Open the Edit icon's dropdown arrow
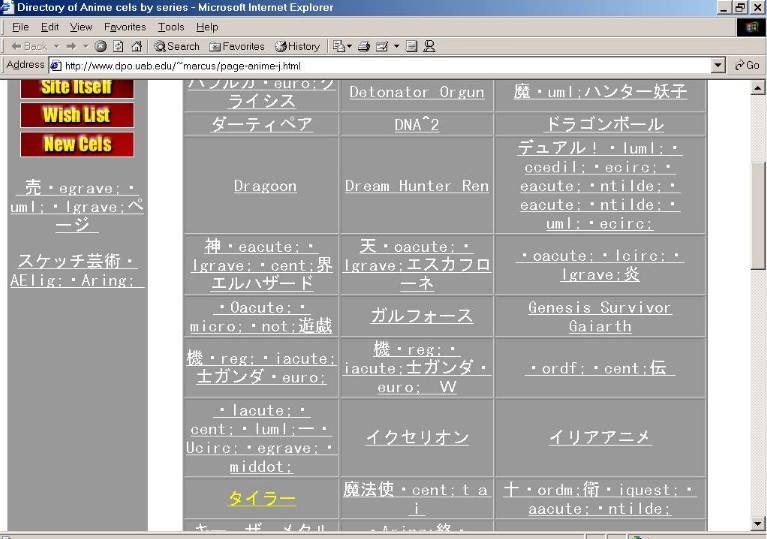This screenshot has width=767, height=539. click(x=397, y=46)
